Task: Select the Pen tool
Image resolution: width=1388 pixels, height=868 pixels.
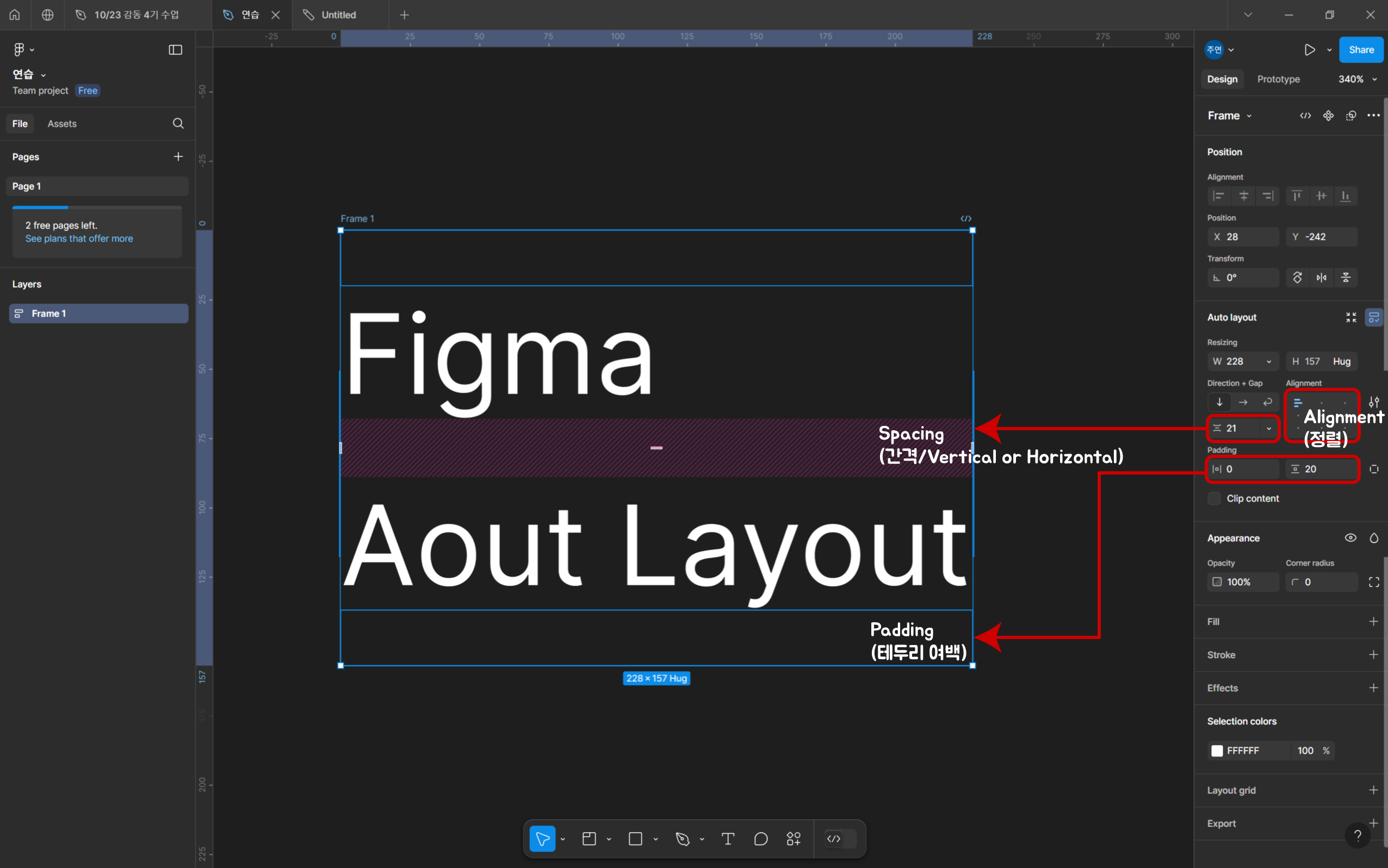Action: click(682, 839)
